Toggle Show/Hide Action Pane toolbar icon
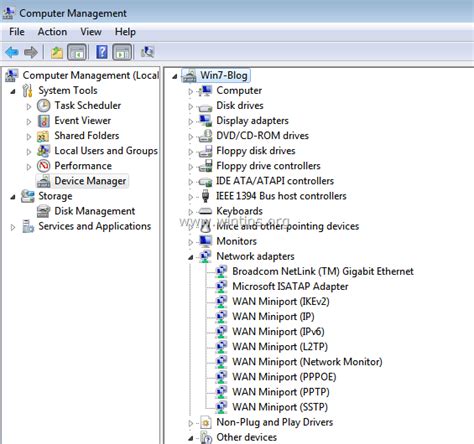The image size is (474, 444). [x=122, y=52]
